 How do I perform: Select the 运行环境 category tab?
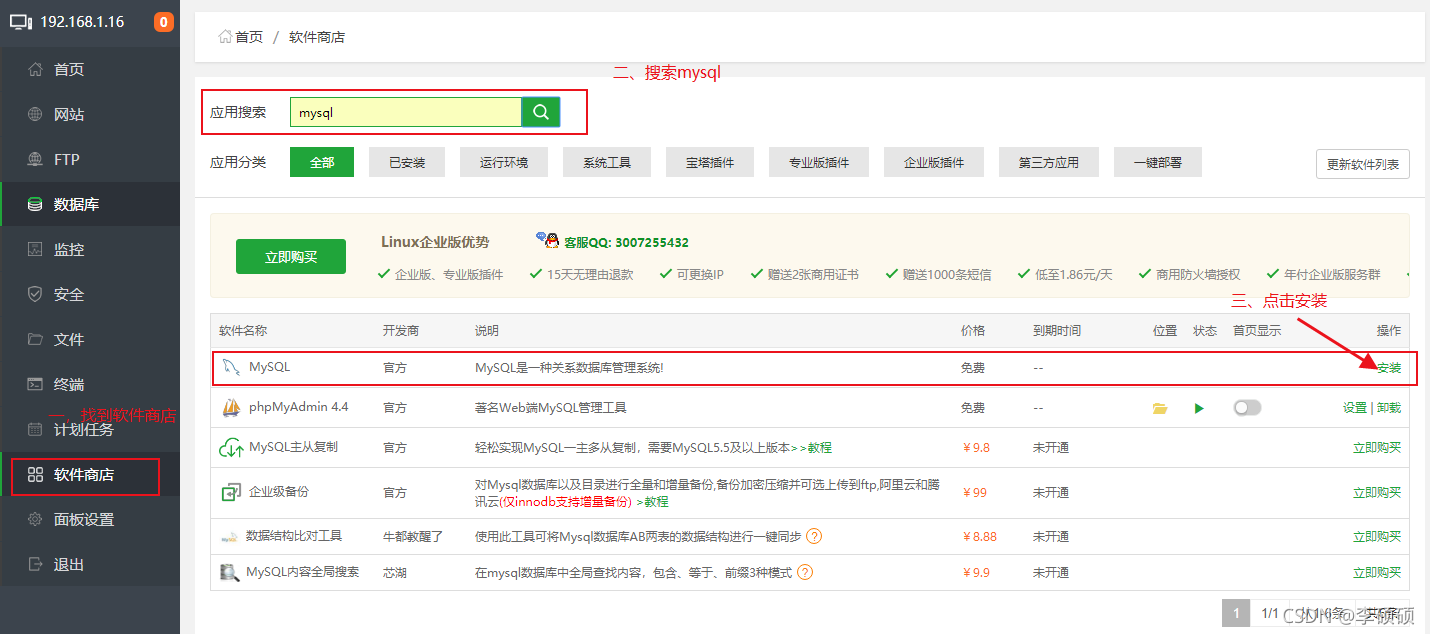tap(504, 162)
